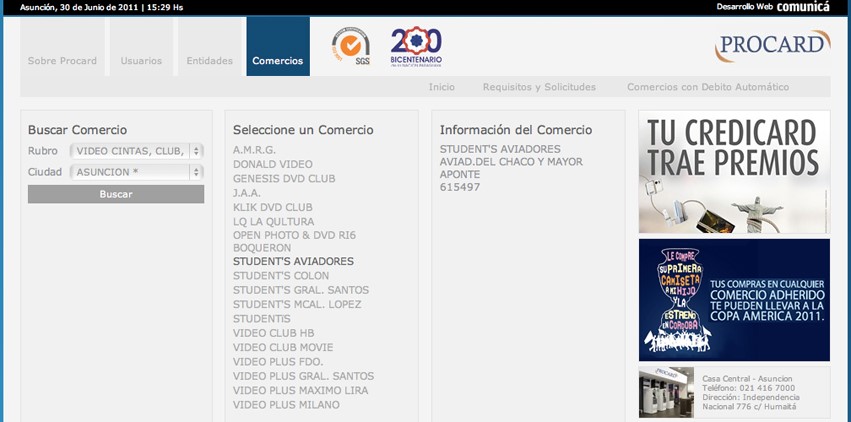Viewport: 851px width, 422px height.
Task: Select J.A.A. from the list
Action: [247, 193]
